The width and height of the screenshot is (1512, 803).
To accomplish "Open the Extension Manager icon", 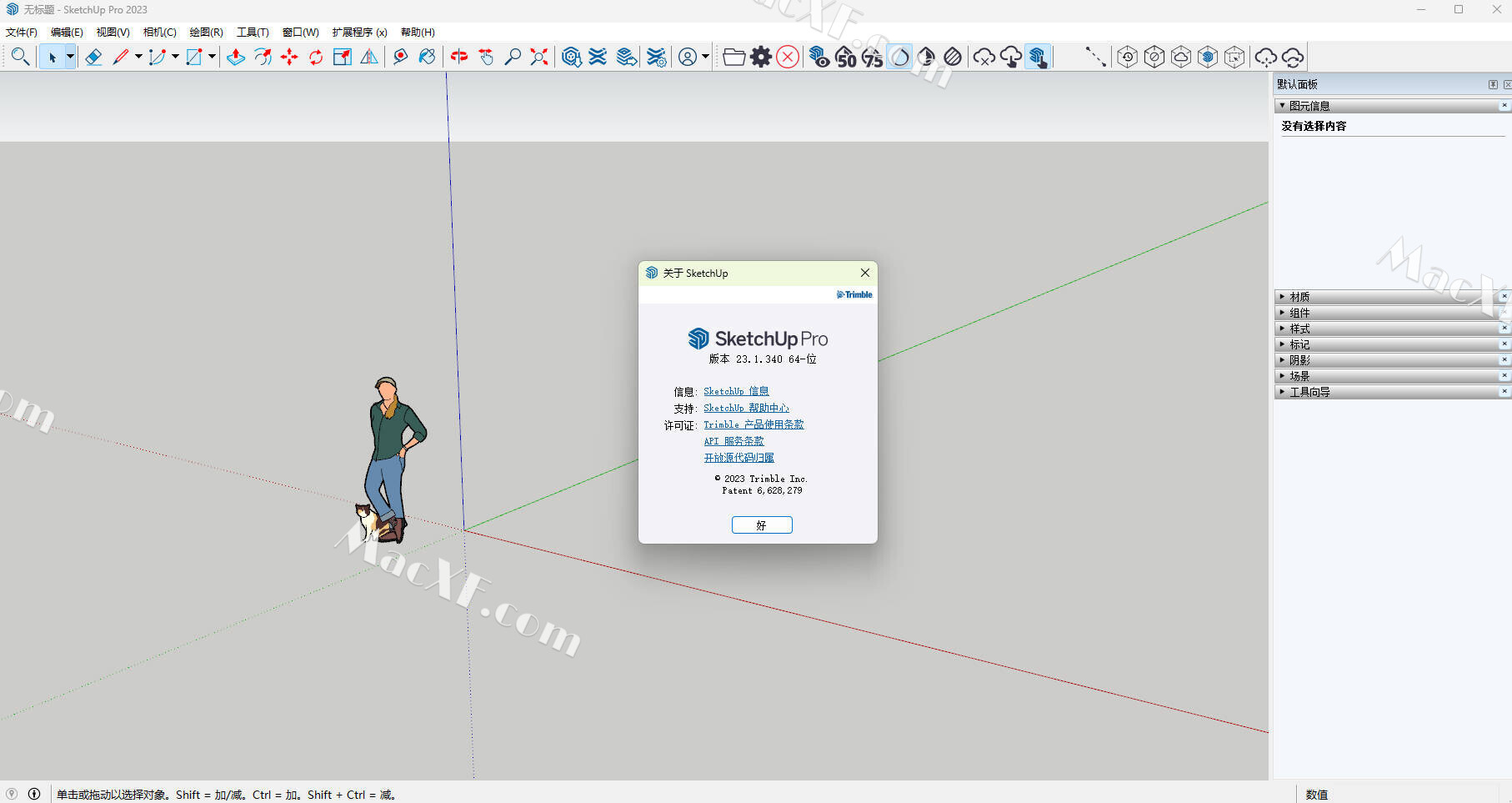I will [x=657, y=57].
